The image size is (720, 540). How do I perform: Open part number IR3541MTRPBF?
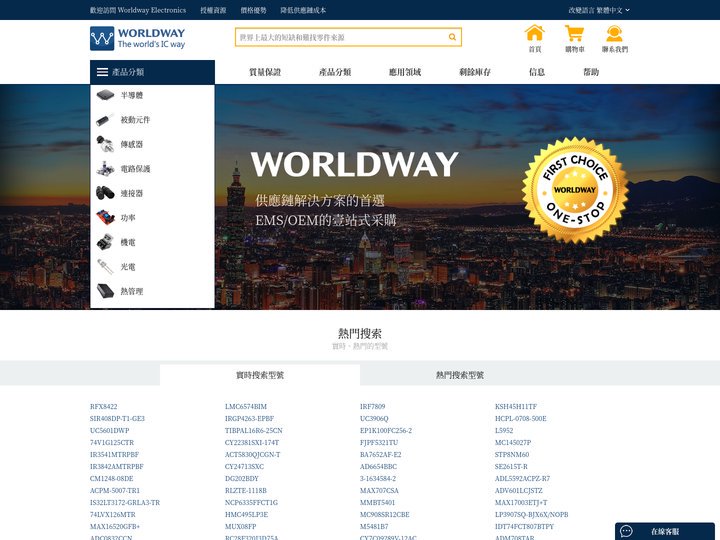coord(114,454)
